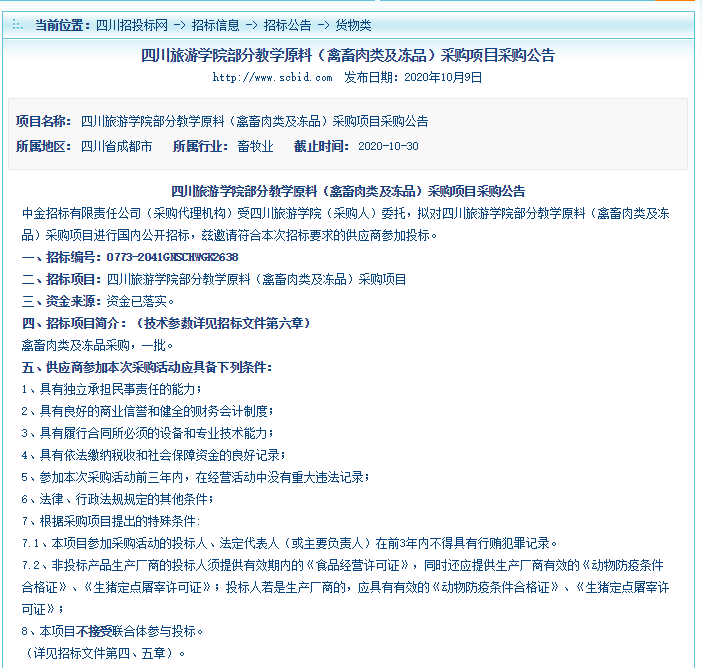Click the bold centered announcement heading in body
This screenshot has width=702, height=668.
[x=348, y=192]
